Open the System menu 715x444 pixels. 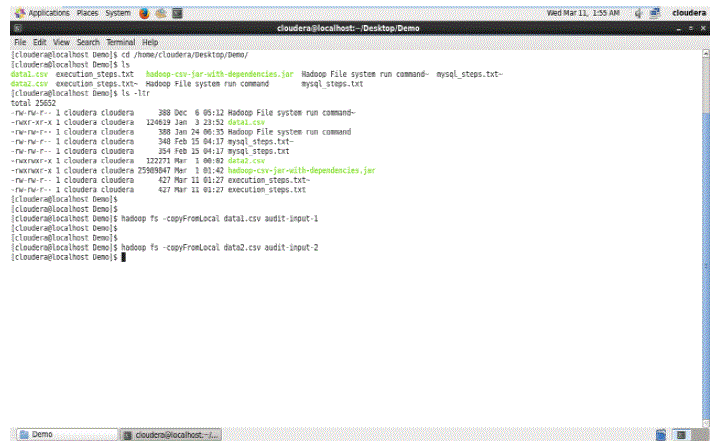click(117, 12)
